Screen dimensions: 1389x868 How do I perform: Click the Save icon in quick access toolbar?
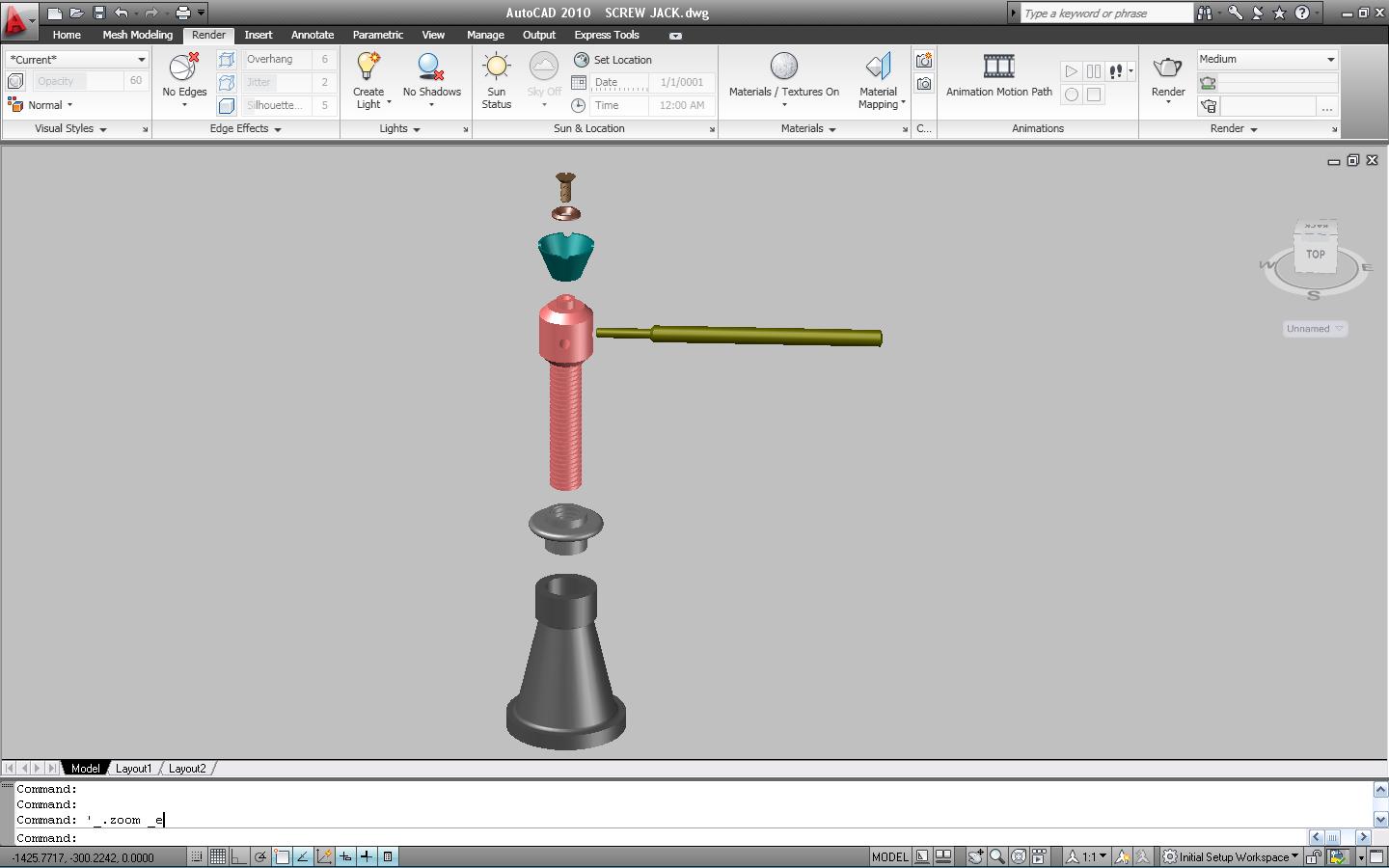[98, 13]
